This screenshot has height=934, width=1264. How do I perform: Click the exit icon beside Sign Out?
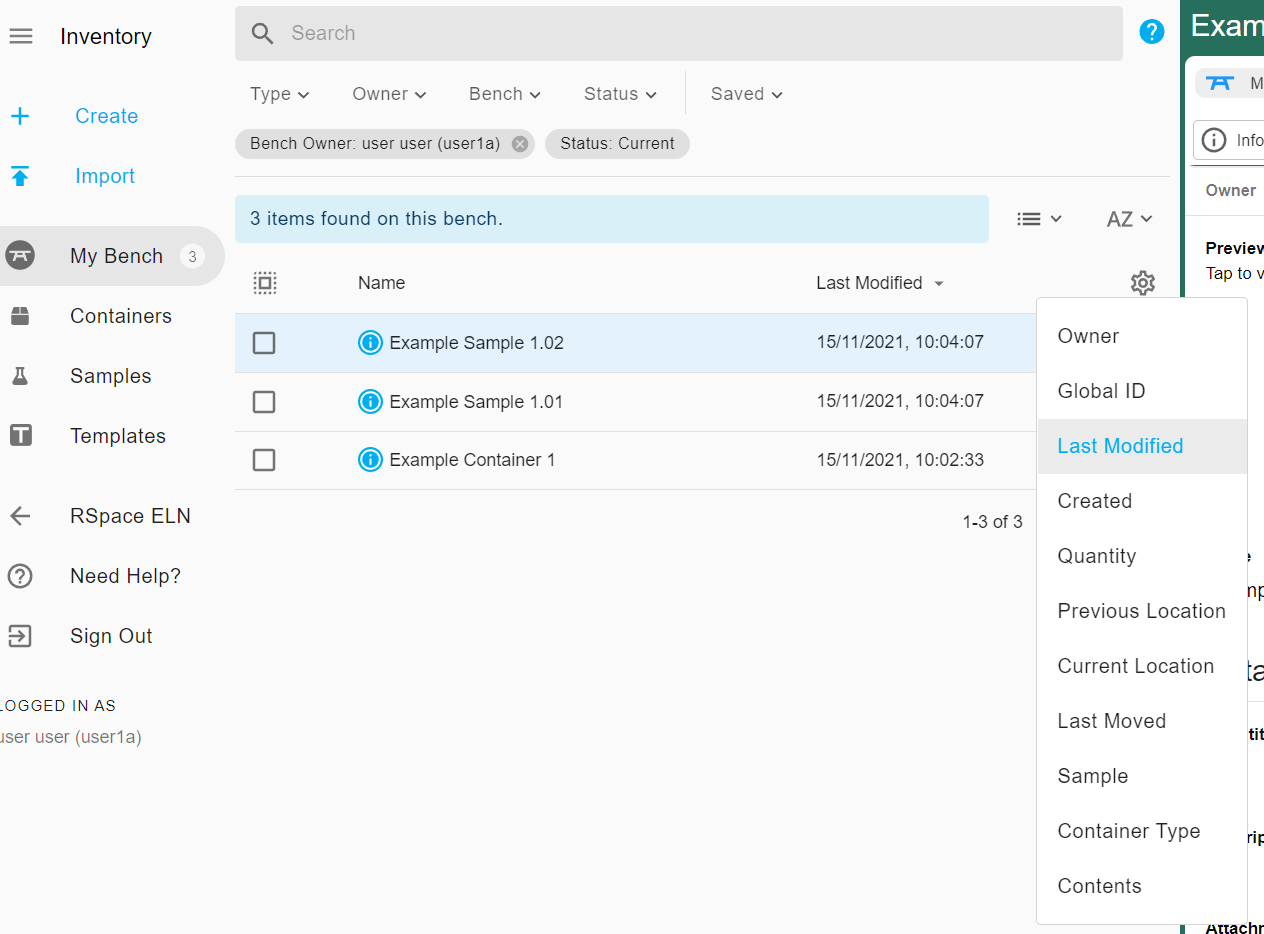[20, 636]
